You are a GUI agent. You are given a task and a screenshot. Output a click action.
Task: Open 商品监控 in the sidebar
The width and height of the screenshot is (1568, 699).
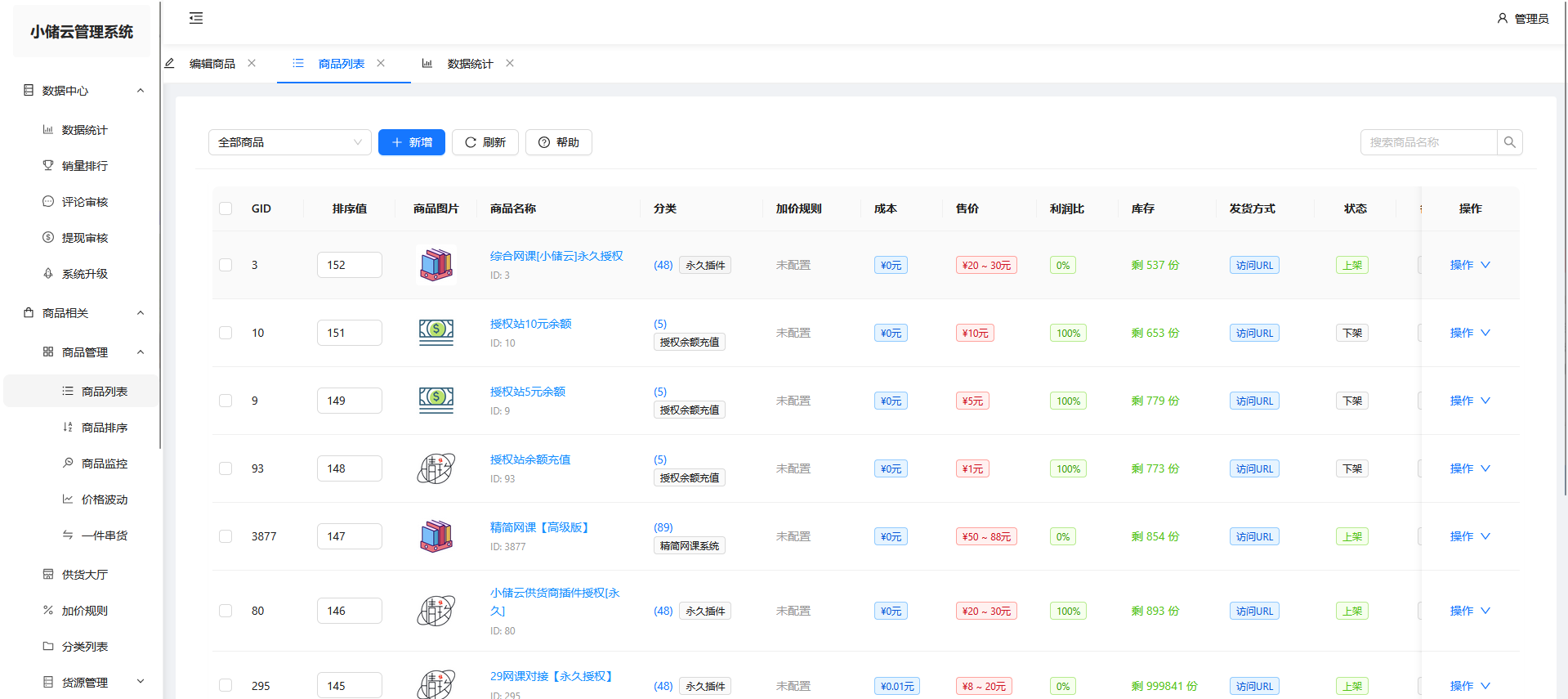click(104, 464)
